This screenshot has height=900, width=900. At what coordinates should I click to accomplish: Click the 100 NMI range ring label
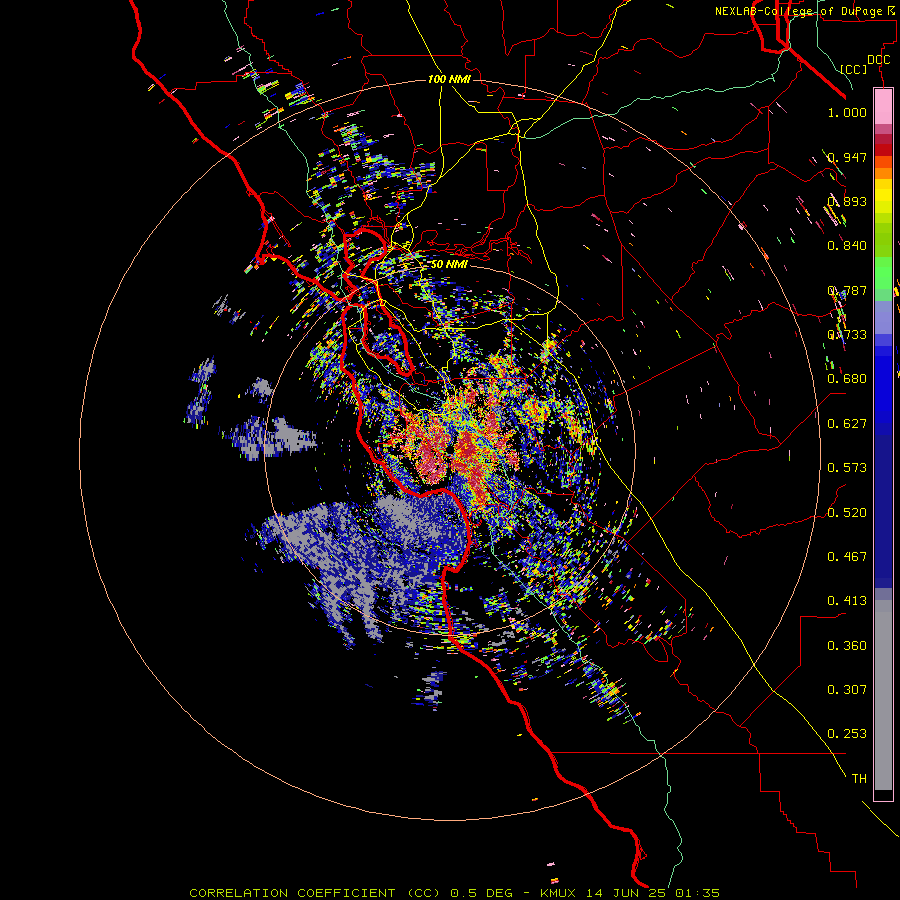(449, 79)
